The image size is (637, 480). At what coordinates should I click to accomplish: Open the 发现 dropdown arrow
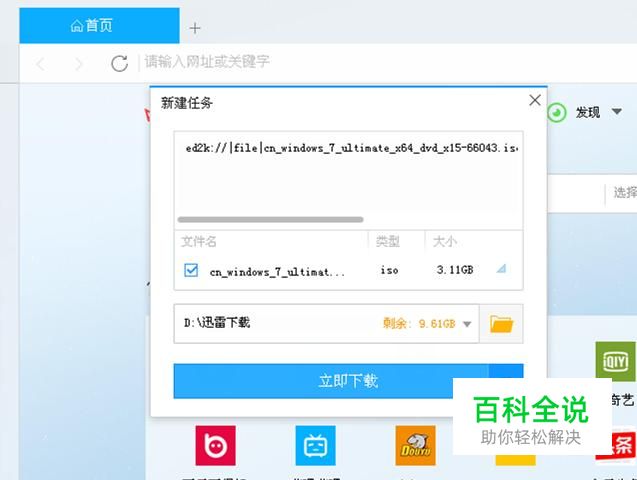point(617,111)
